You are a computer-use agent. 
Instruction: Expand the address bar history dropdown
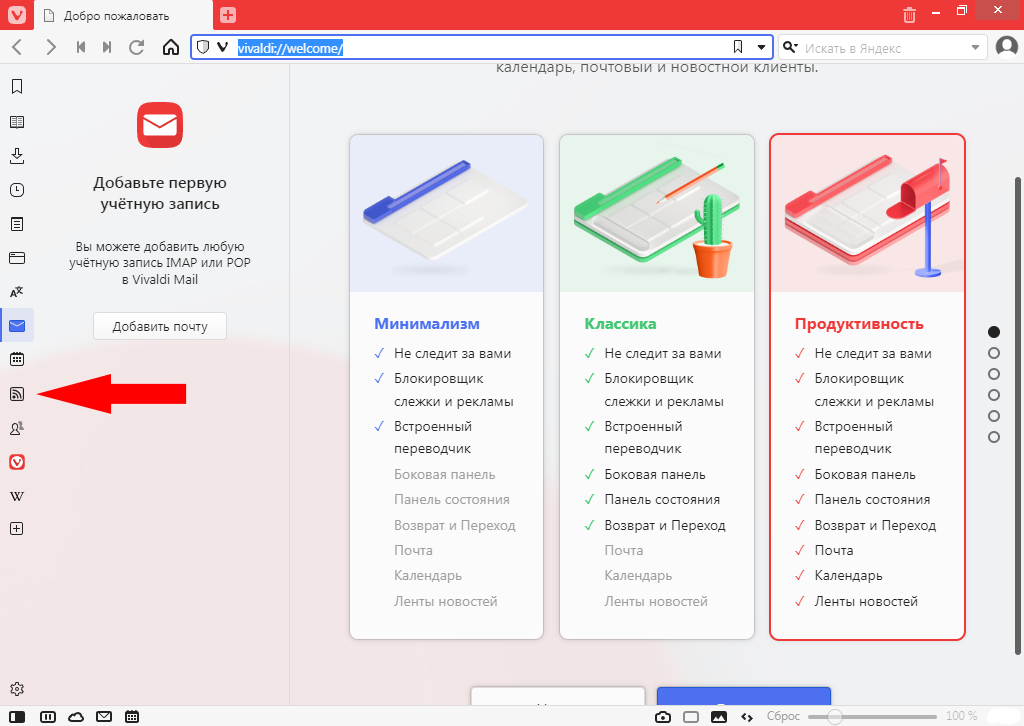tap(761, 47)
